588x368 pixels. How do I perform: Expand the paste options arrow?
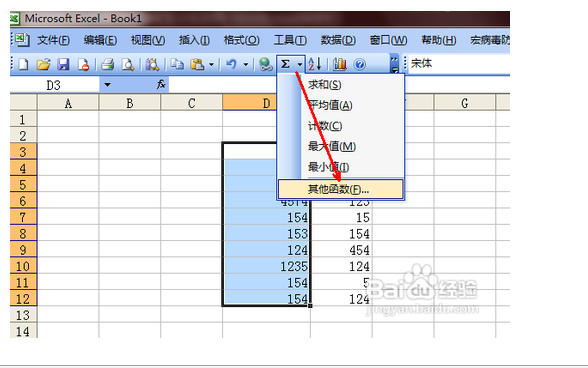(x=211, y=65)
